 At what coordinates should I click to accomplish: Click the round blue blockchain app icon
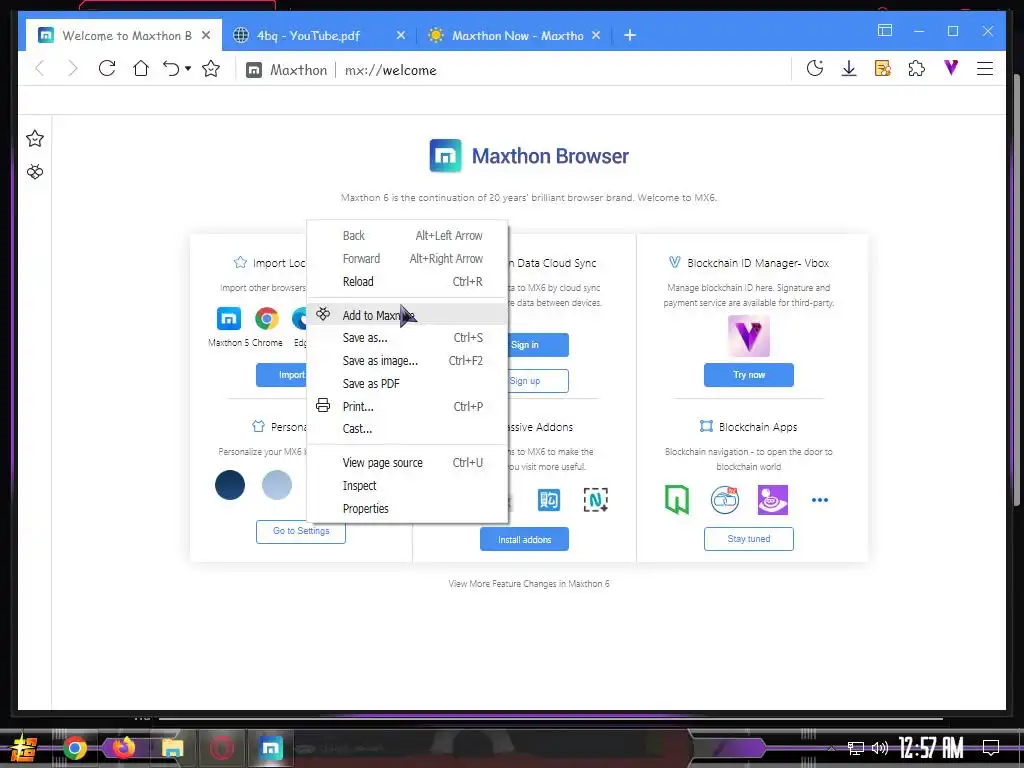pyautogui.click(x=725, y=500)
